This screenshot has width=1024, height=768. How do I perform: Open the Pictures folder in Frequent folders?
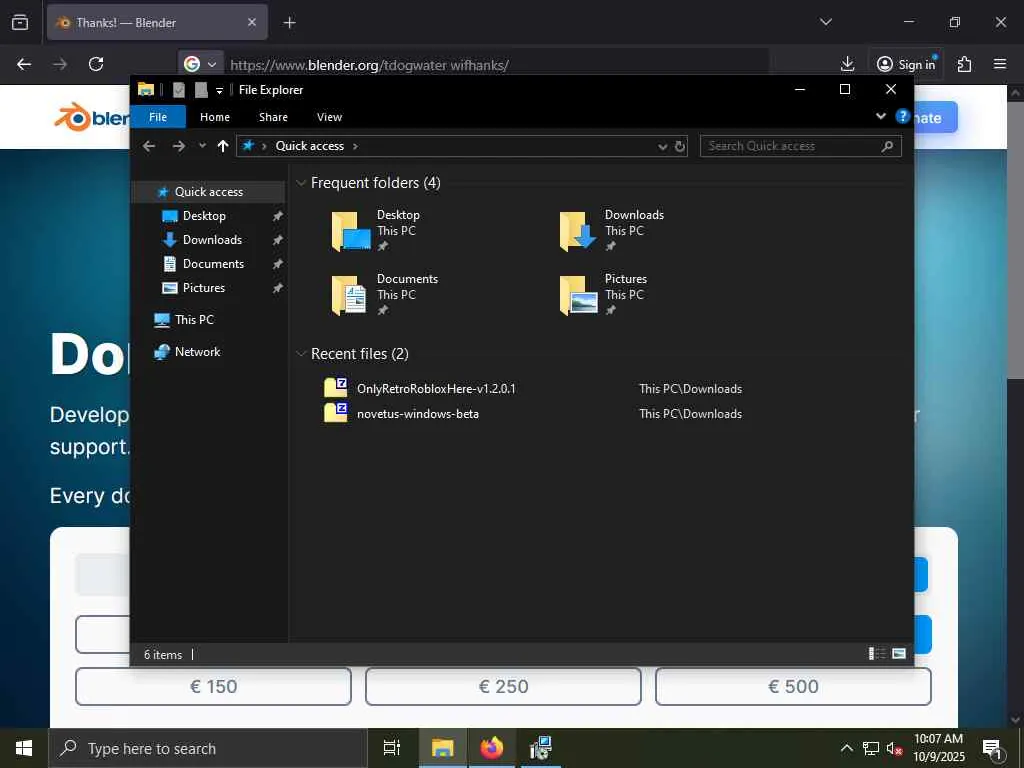point(603,295)
